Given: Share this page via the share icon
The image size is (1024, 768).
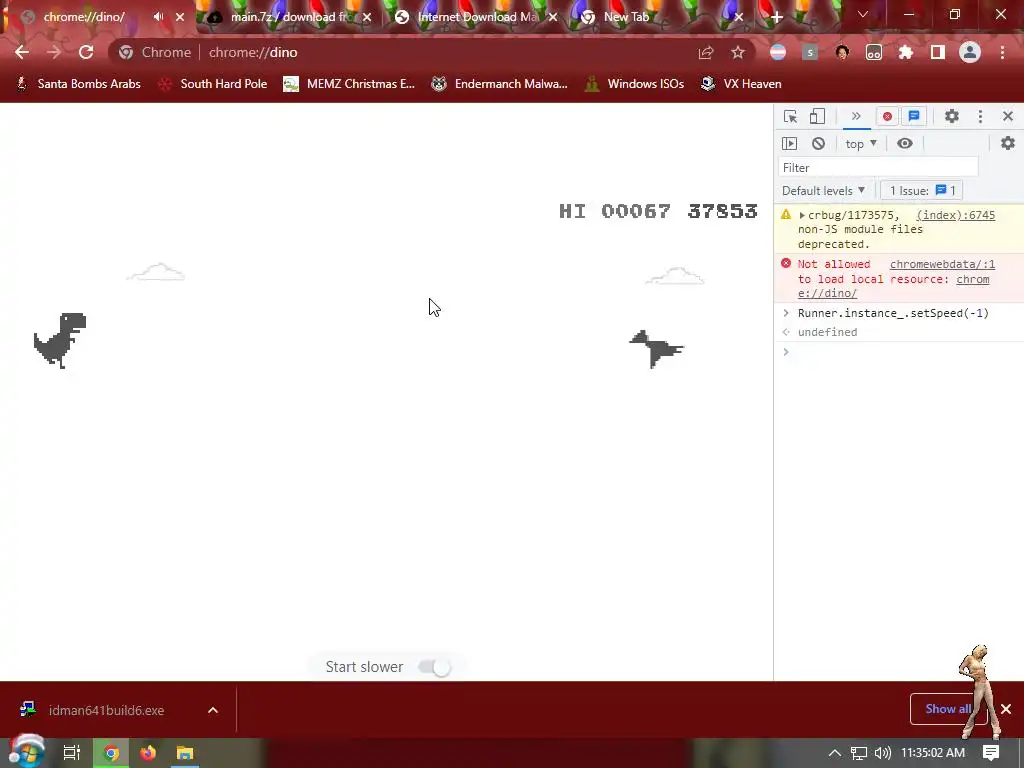Looking at the screenshot, I should point(705,52).
